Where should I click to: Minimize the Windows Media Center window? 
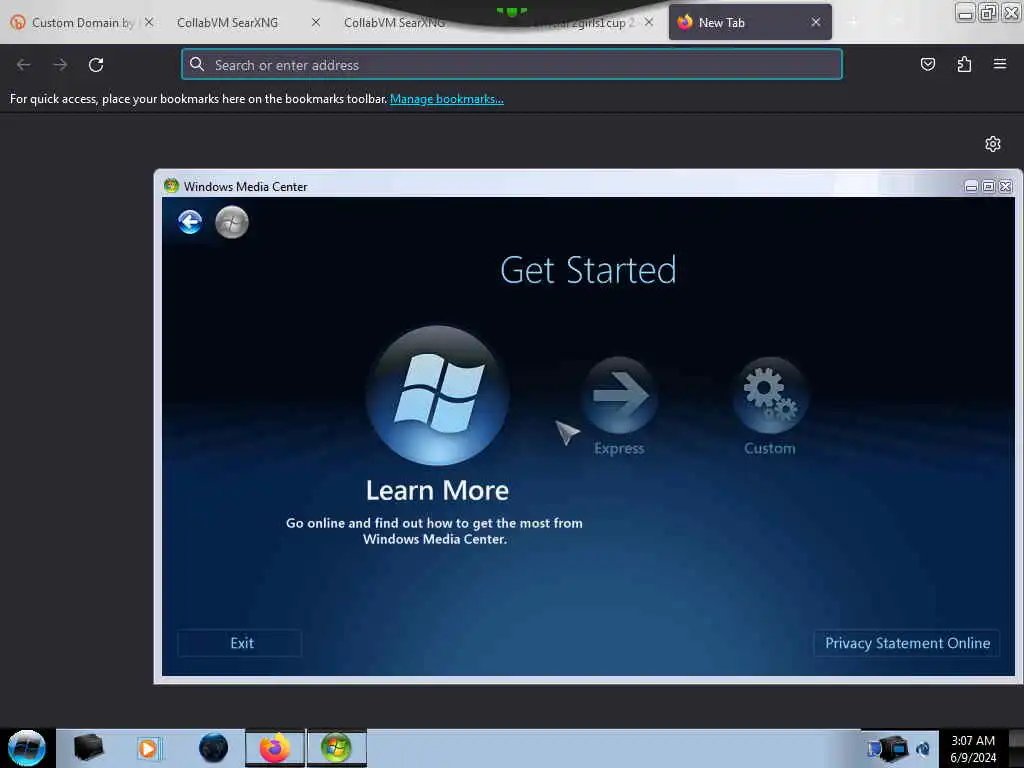click(971, 187)
